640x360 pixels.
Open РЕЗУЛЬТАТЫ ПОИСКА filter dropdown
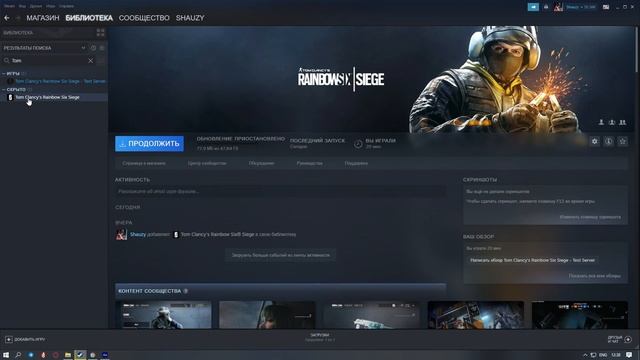coord(83,48)
